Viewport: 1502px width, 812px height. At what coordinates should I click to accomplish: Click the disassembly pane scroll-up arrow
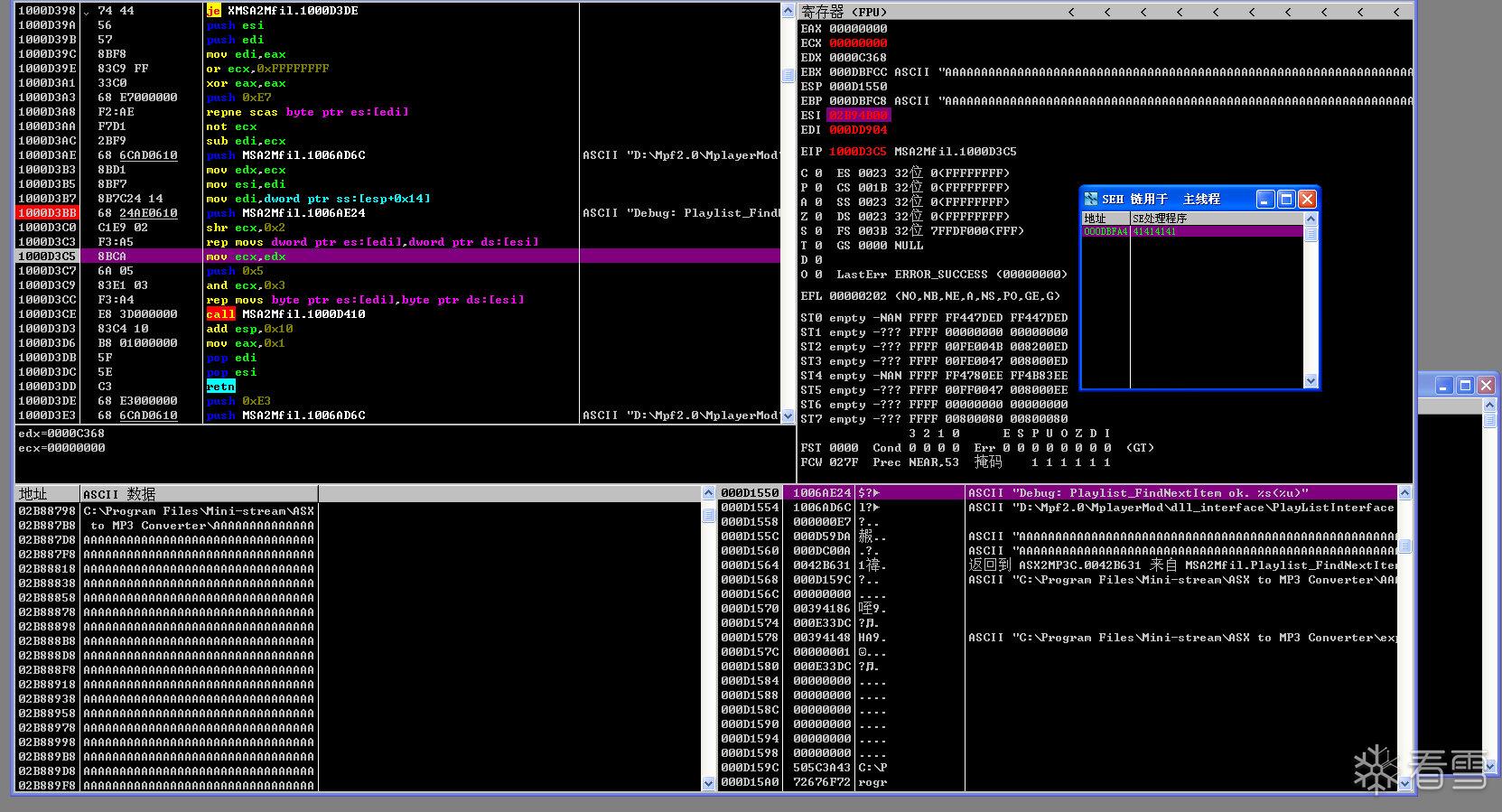click(788, 11)
